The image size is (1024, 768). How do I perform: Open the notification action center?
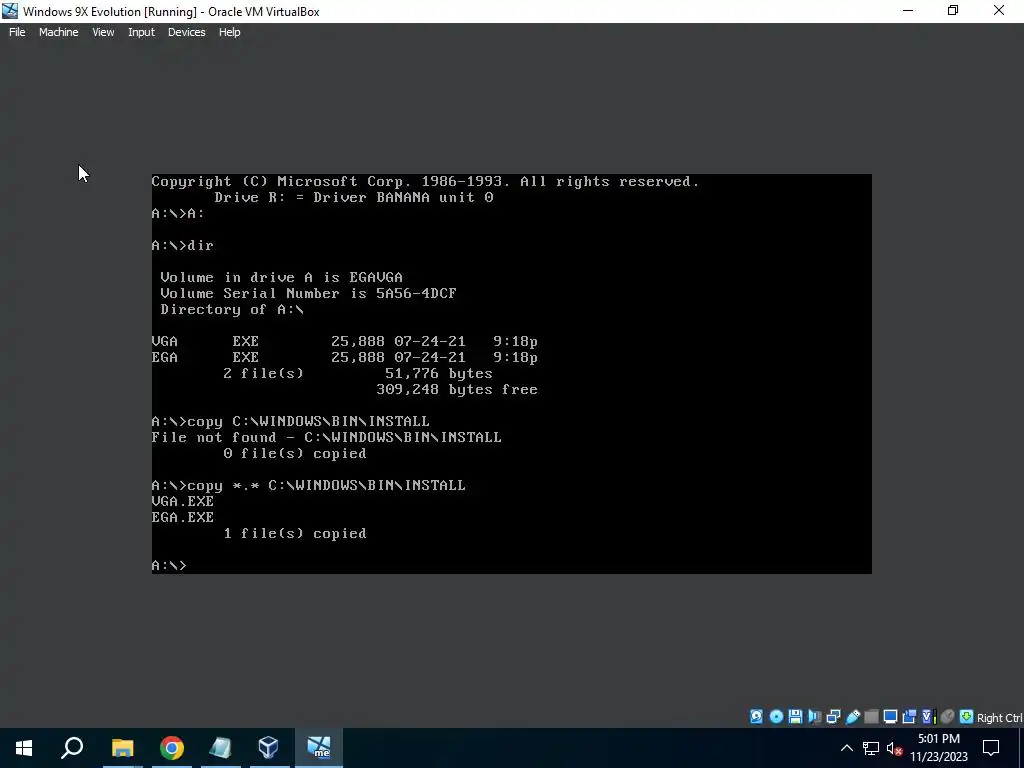(x=991, y=748)
